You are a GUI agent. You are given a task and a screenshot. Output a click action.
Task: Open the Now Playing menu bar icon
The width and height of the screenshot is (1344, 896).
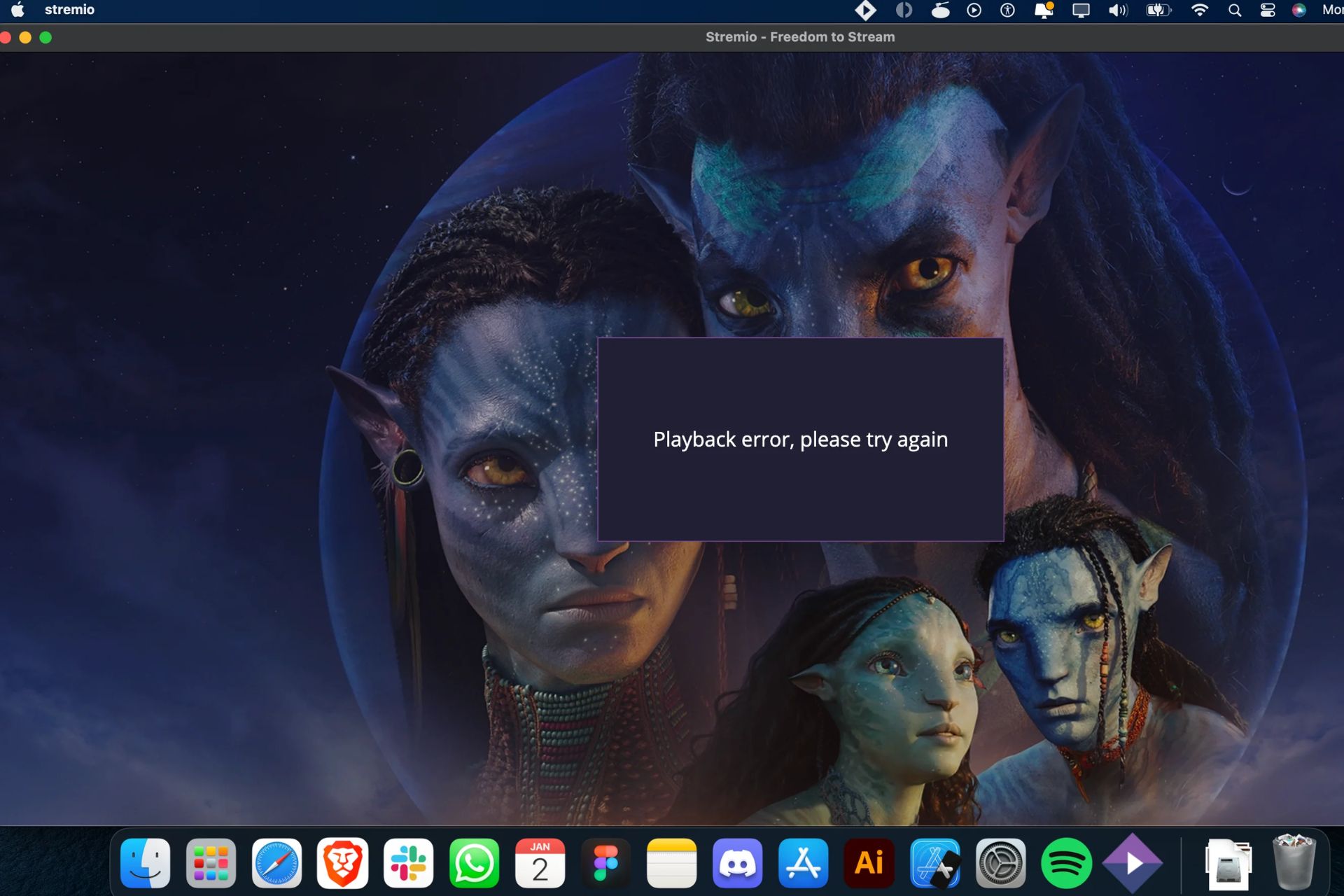coord(974,10)
